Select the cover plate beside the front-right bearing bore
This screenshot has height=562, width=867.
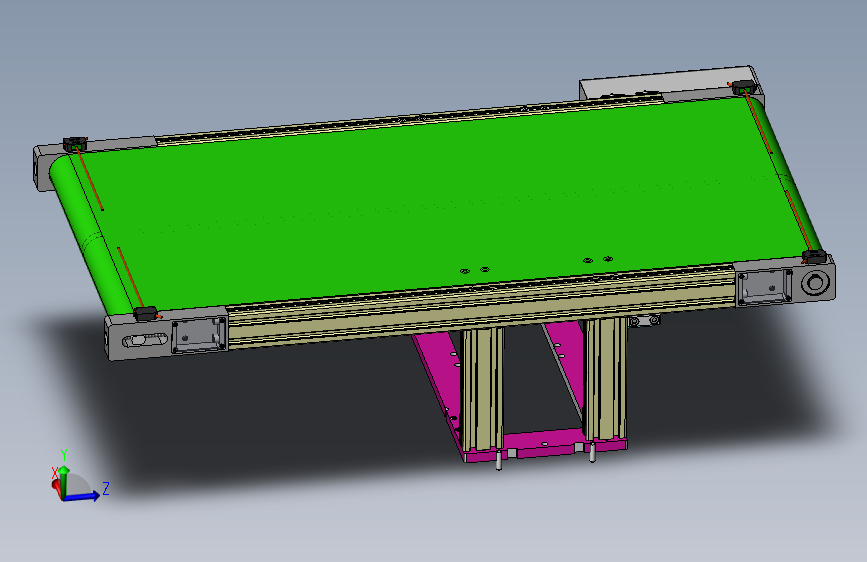click(765, 287)
